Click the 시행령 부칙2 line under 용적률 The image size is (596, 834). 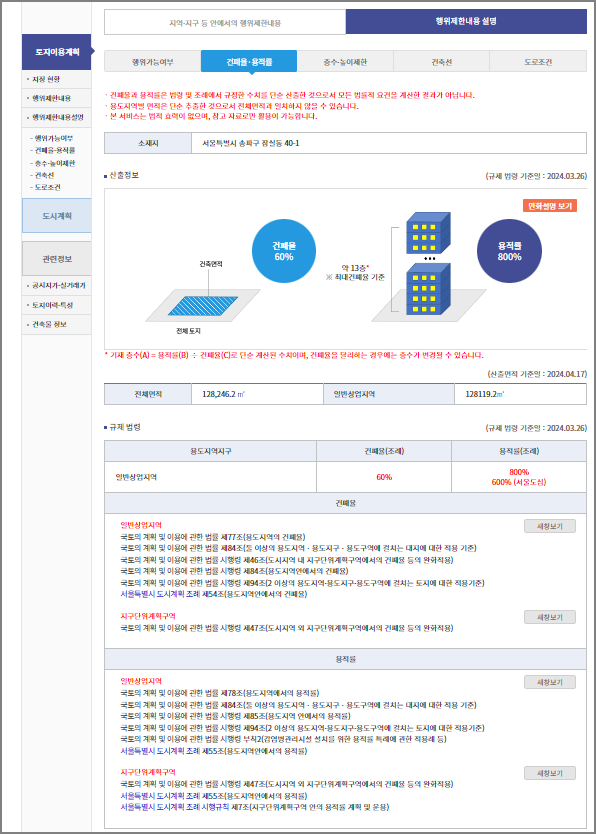point(283,739)
